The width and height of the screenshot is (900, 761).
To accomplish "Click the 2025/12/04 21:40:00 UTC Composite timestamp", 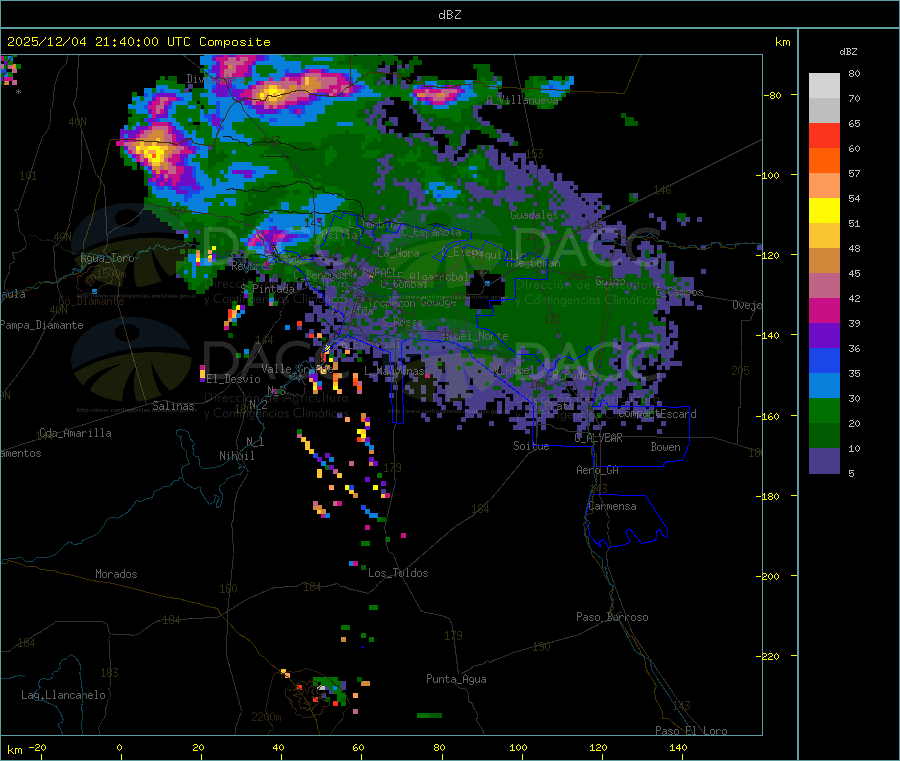I will pyautogui.click(x=138, y=42).
